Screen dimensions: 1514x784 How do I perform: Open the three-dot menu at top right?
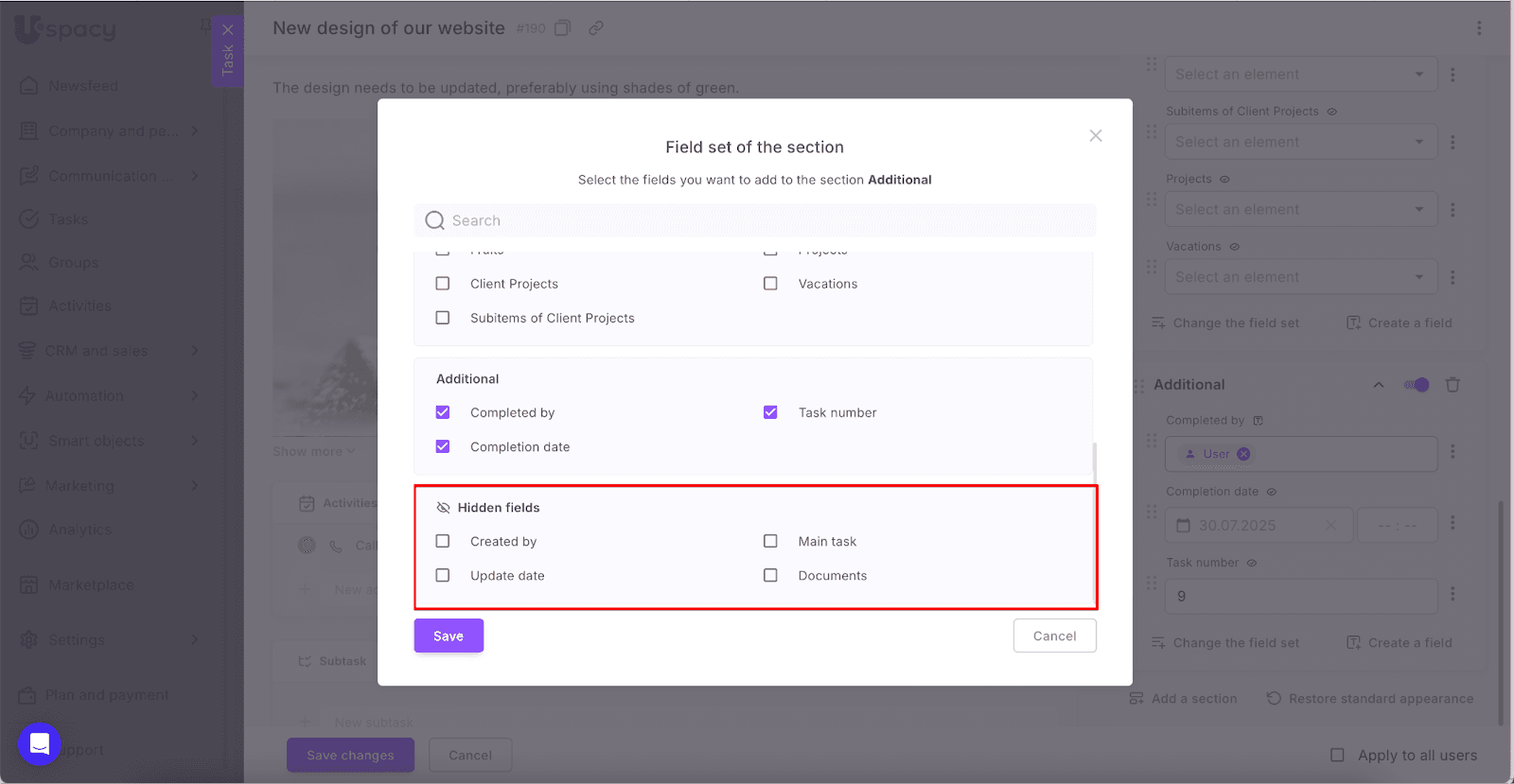[x=1479, y=28]
